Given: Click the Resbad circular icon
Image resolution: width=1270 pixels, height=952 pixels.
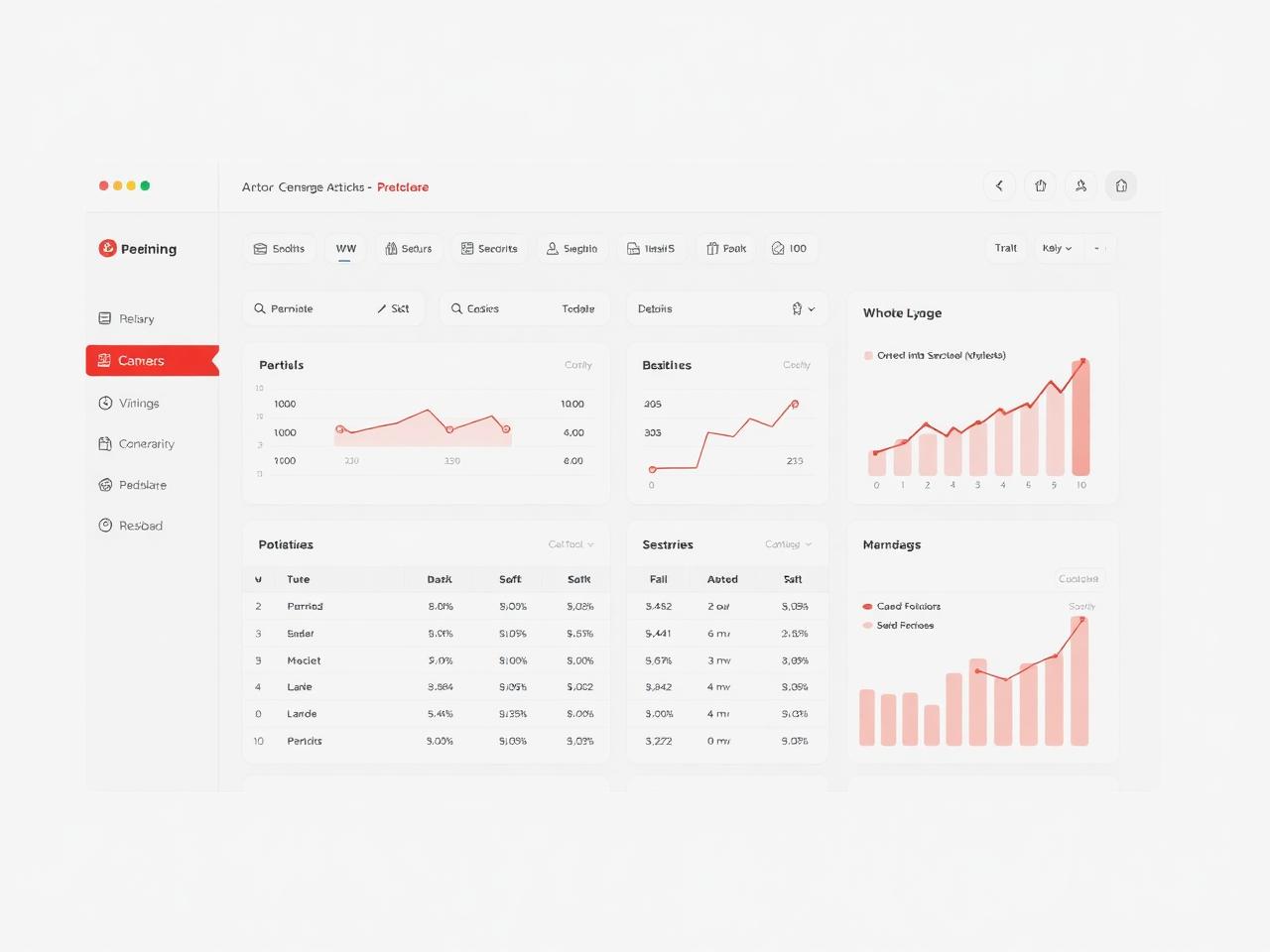Looking at the screenshot, I should pos(105,526).
